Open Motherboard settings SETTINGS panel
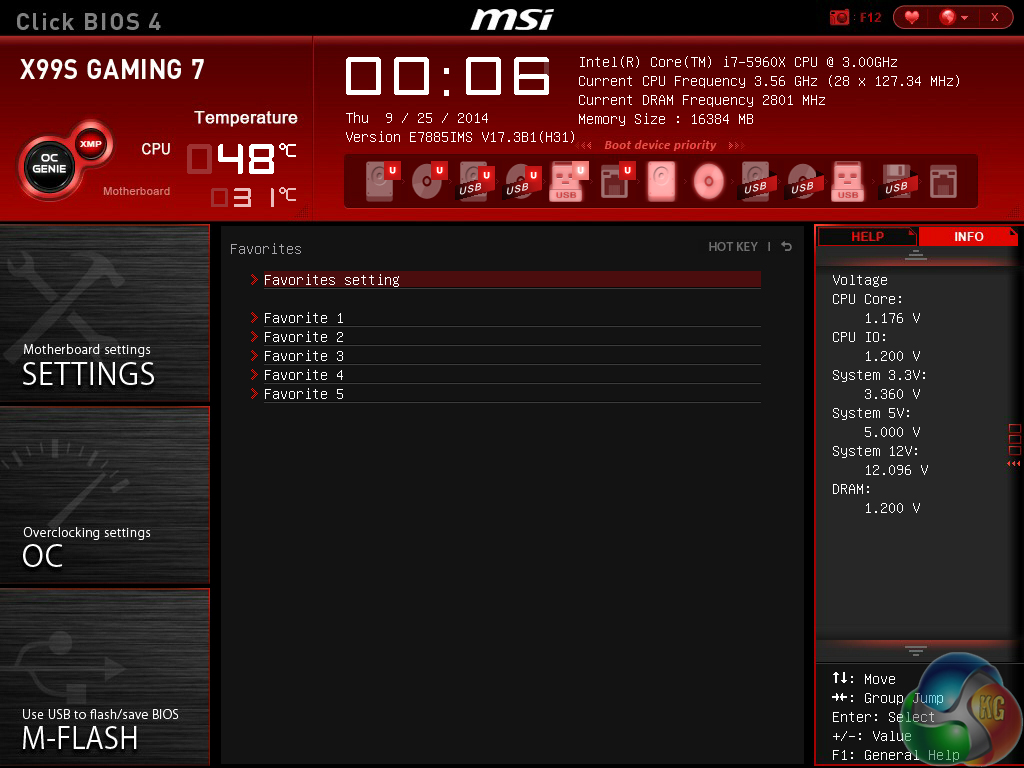Screen dimensions: 1024x768 (104, 313)
